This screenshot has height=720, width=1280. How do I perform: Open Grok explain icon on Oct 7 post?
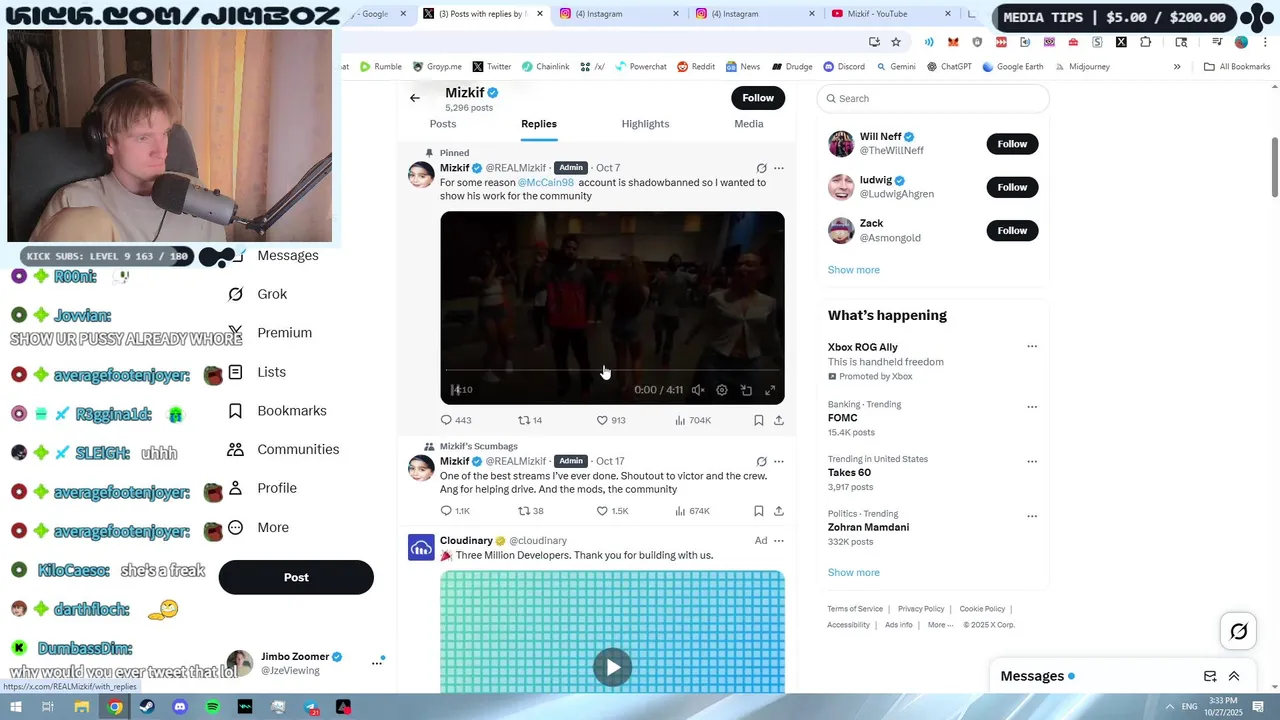click(x=761, y=168)
